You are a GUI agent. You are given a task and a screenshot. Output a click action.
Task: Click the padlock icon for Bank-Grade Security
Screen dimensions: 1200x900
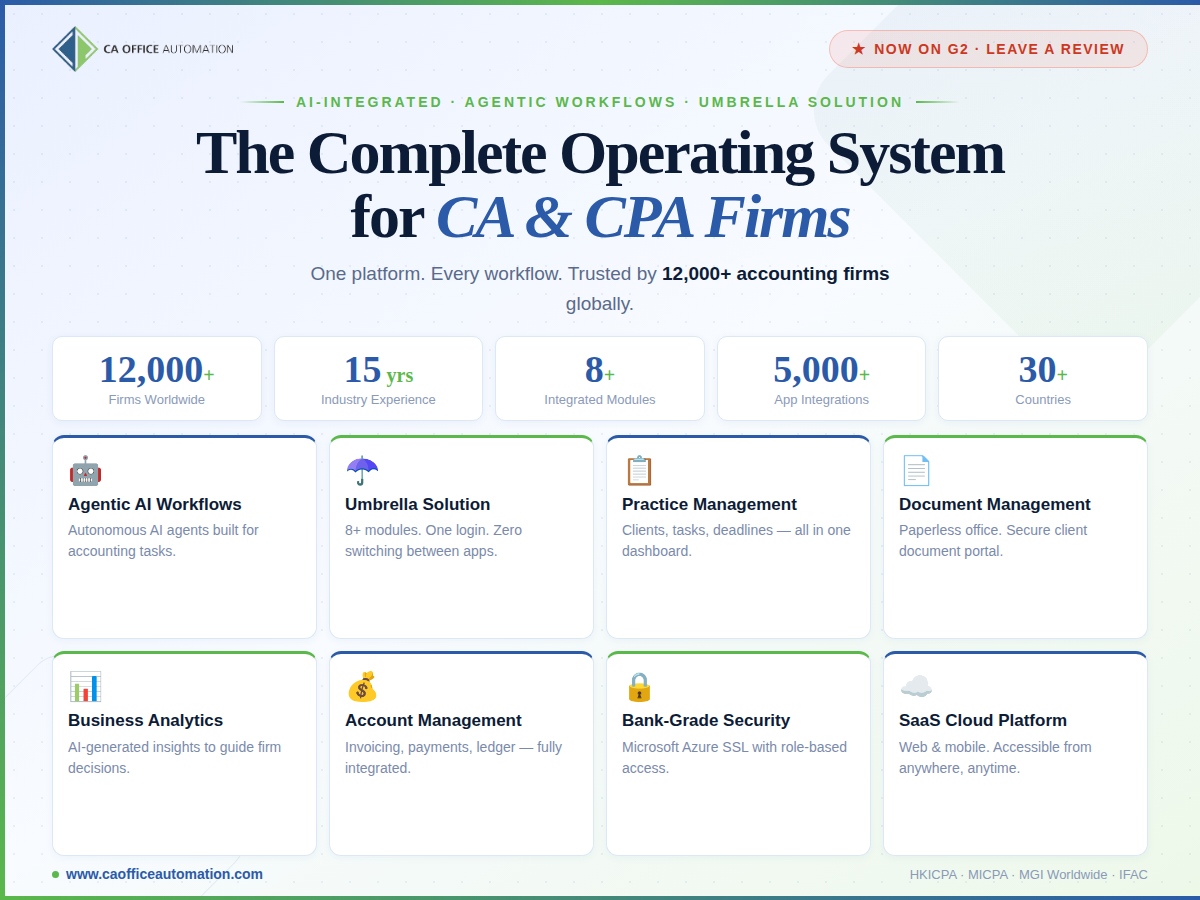pyautogui.click(x=638, y=687)
